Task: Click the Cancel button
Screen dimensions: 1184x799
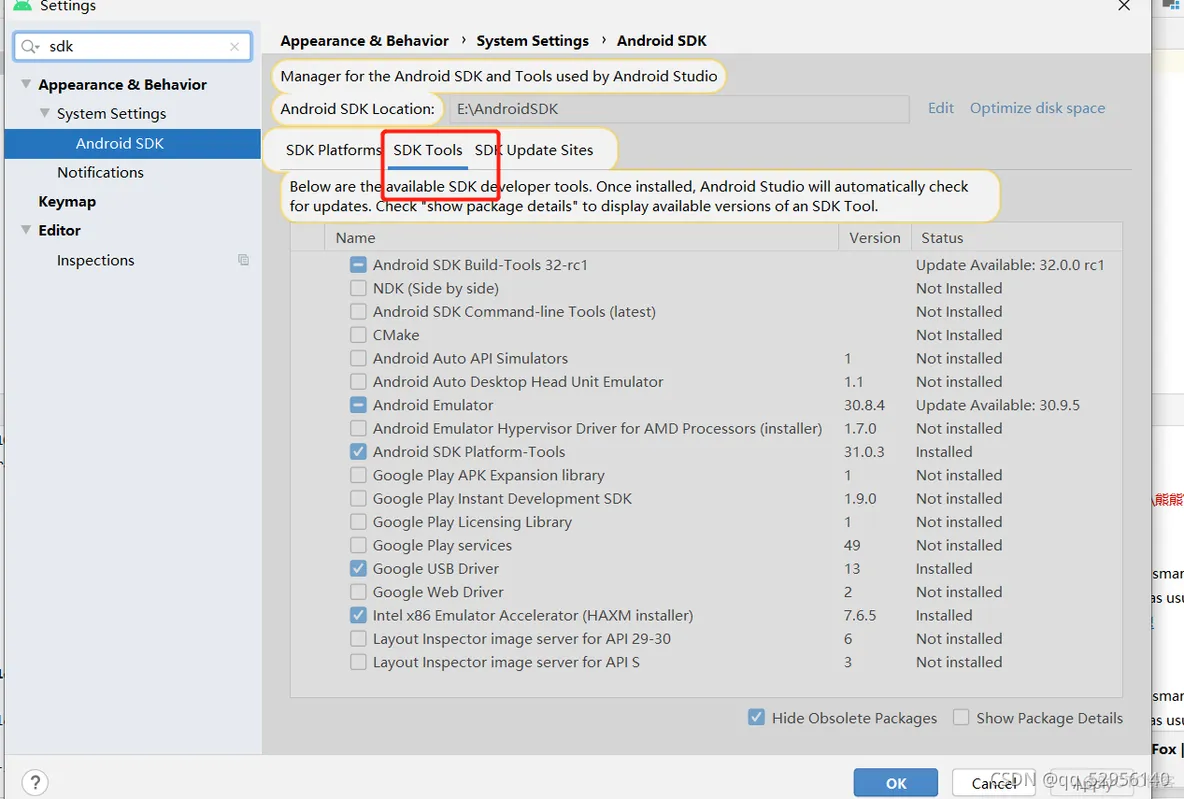Action: coord(994,783)
